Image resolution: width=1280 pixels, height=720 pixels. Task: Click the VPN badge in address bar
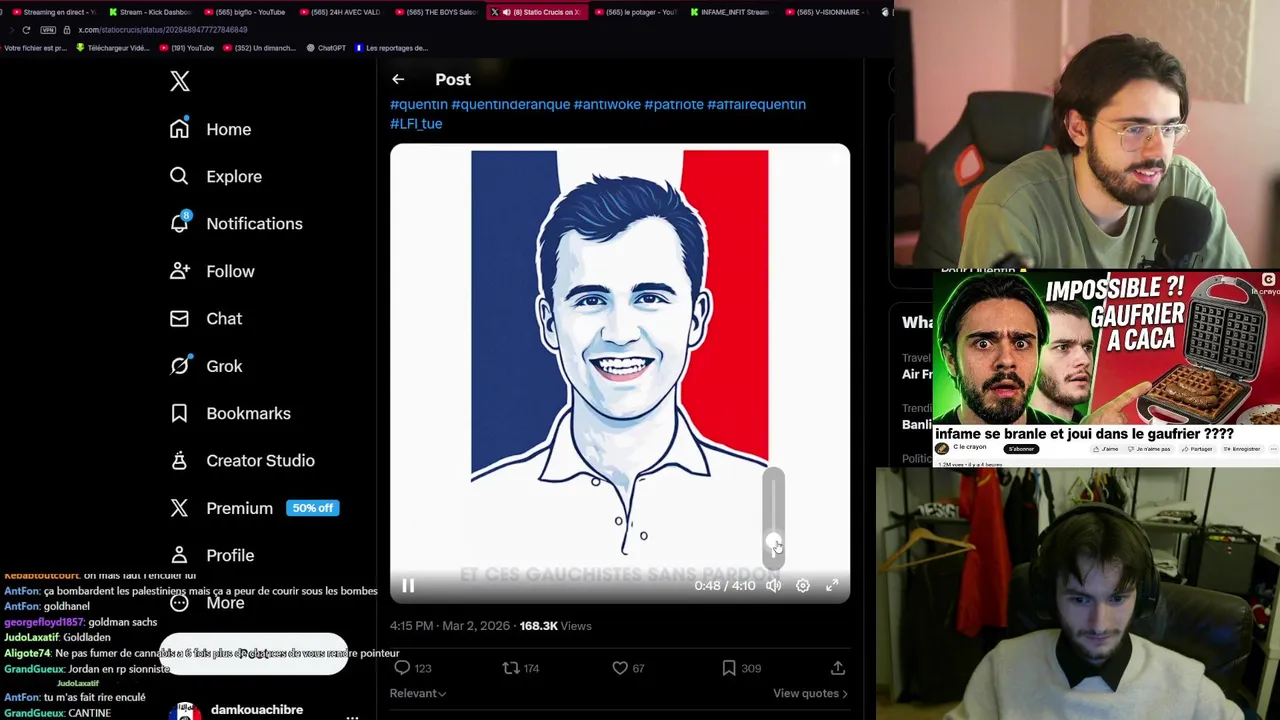(x=48, y=30)
